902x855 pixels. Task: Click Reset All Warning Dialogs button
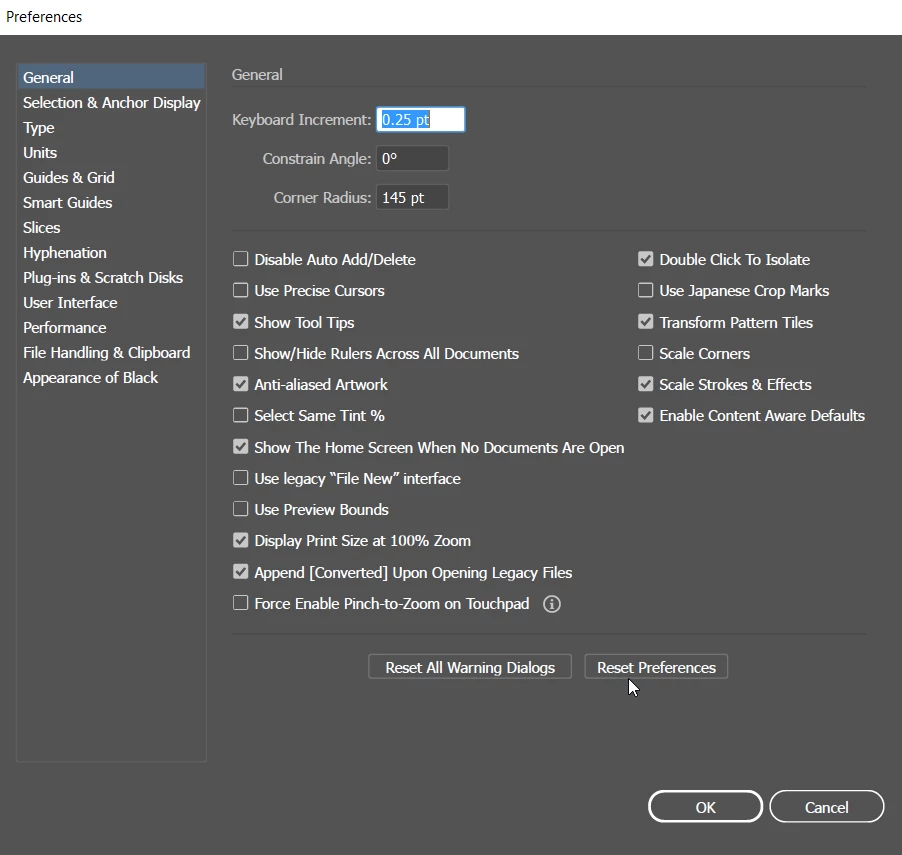(x=470, y=667)
